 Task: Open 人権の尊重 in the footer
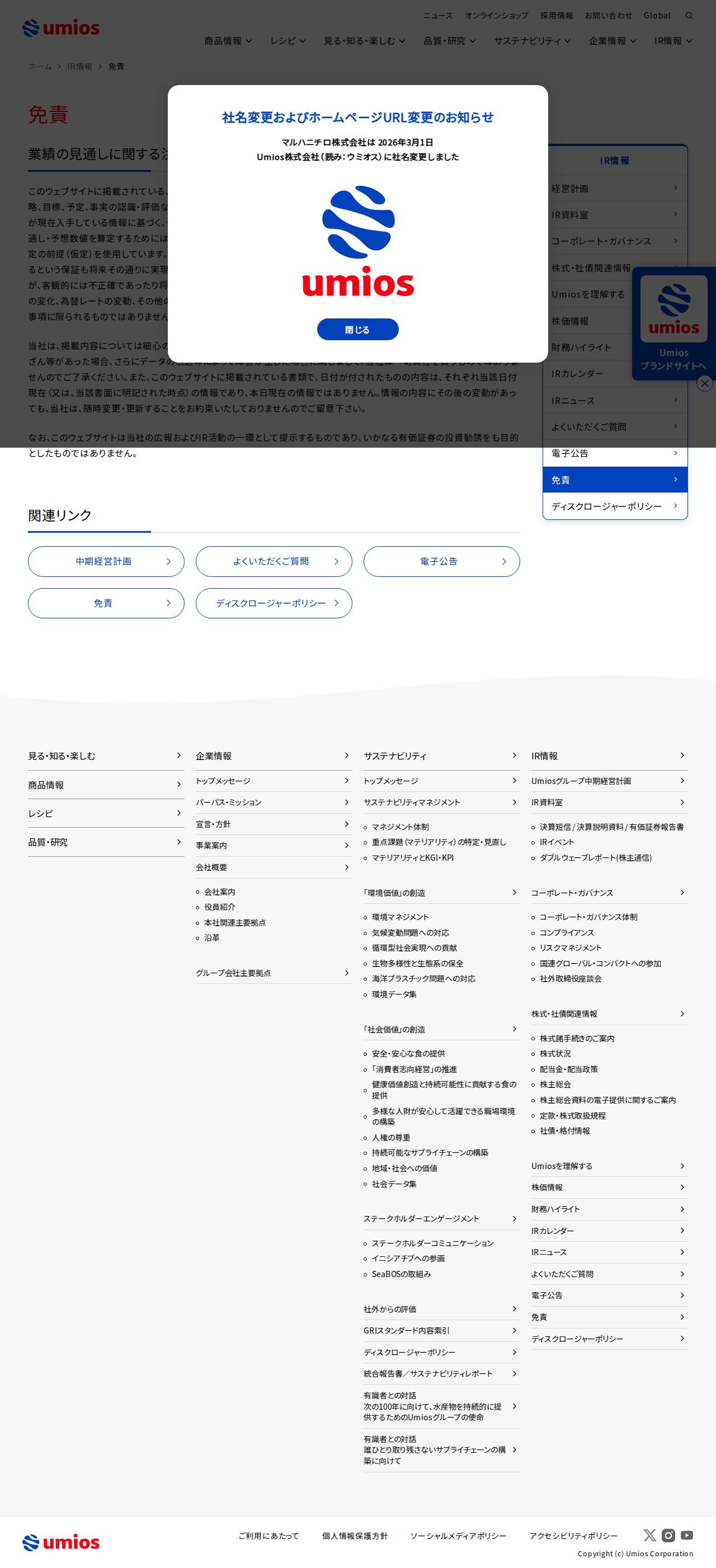pos(391,1138)
